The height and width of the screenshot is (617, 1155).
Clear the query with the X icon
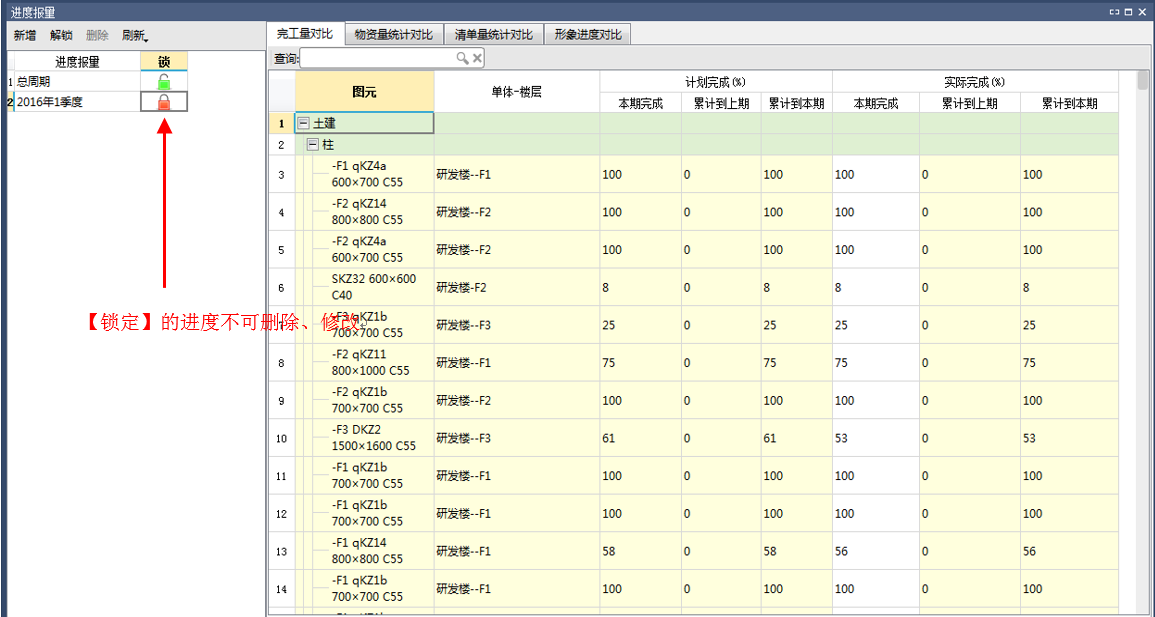tap(477, 58)
